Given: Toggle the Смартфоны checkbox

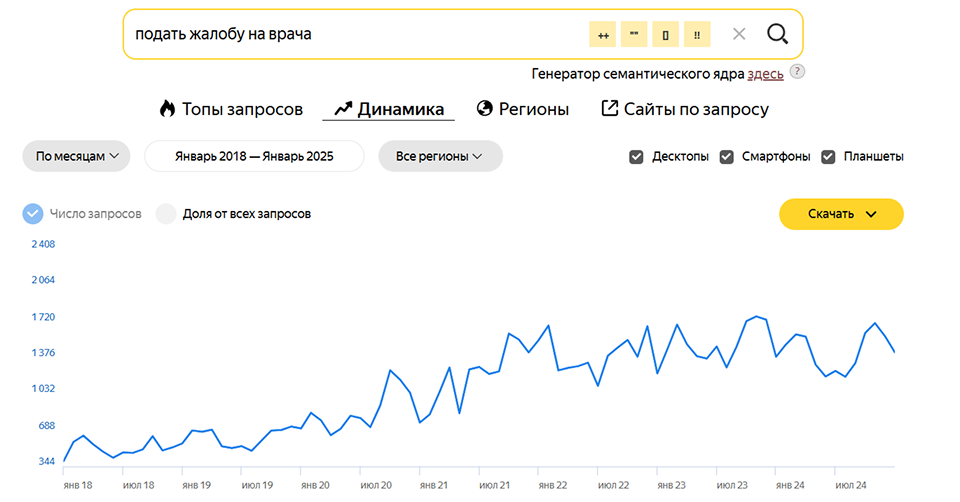Looking at the screenshot, I should coord(727,157).
